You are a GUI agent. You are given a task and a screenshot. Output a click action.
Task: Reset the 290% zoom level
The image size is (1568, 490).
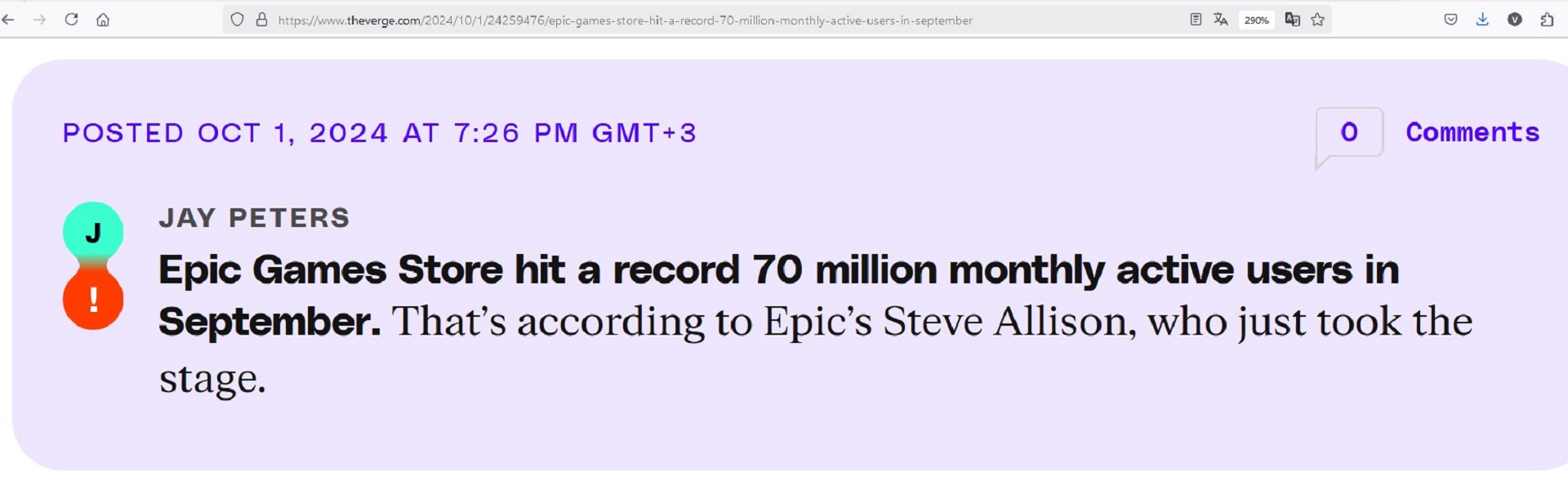click(1256, 20)
